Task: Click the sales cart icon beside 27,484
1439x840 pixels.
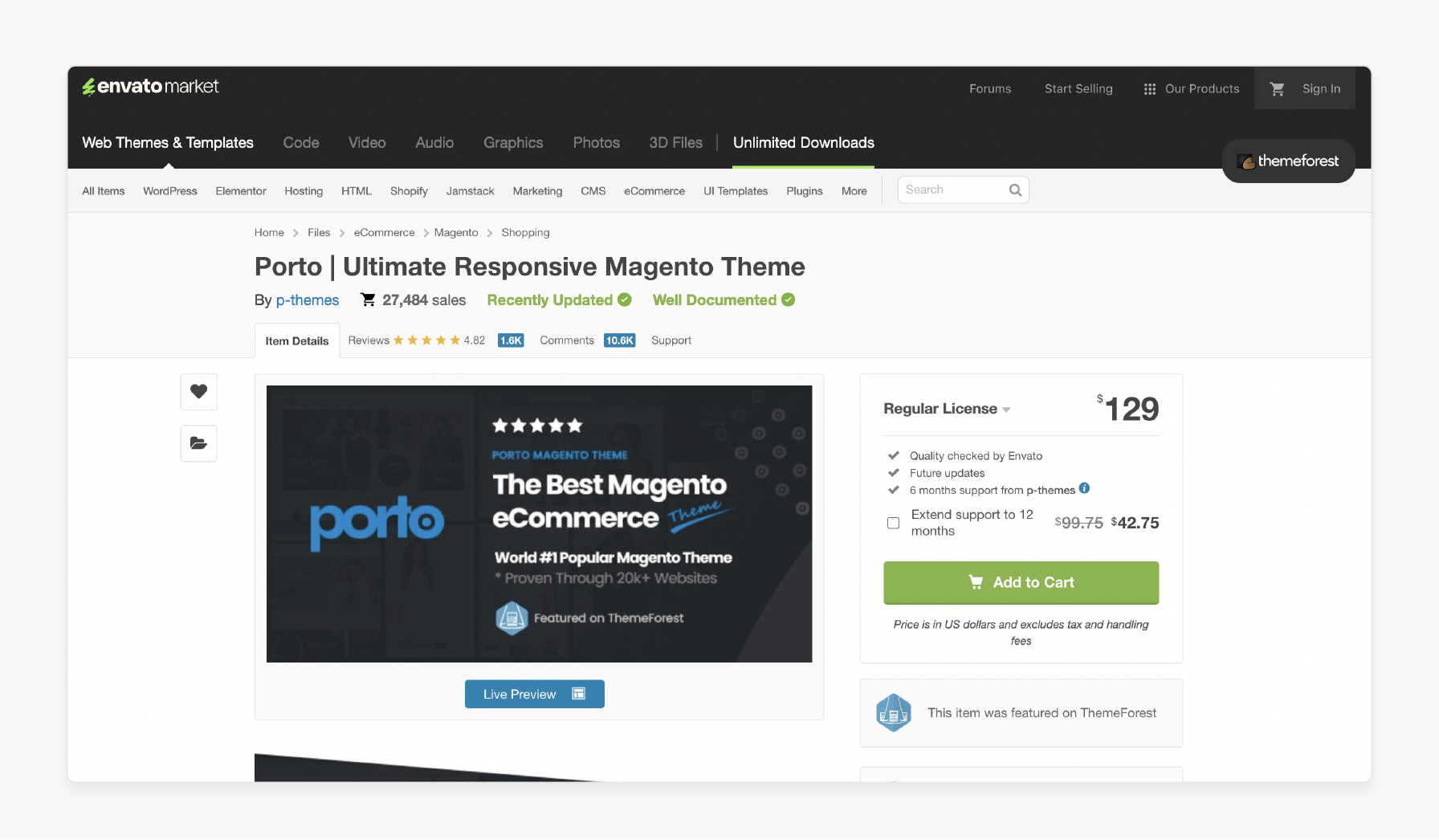Action: 368,300
